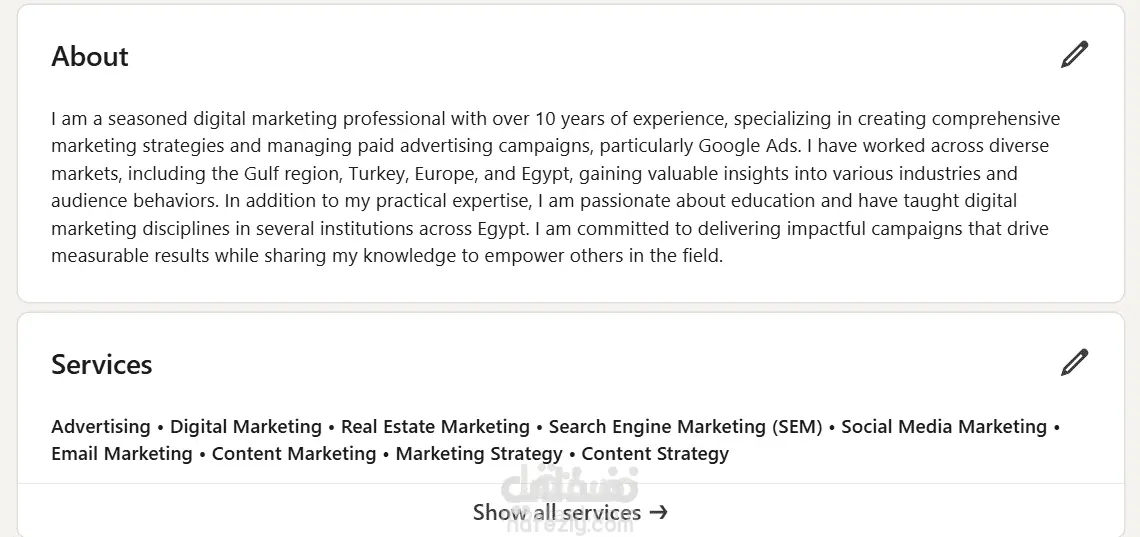Click the Real Estate Marketing service
The width and height of the screenshot is (1140, 537).
tap(435, 427)
